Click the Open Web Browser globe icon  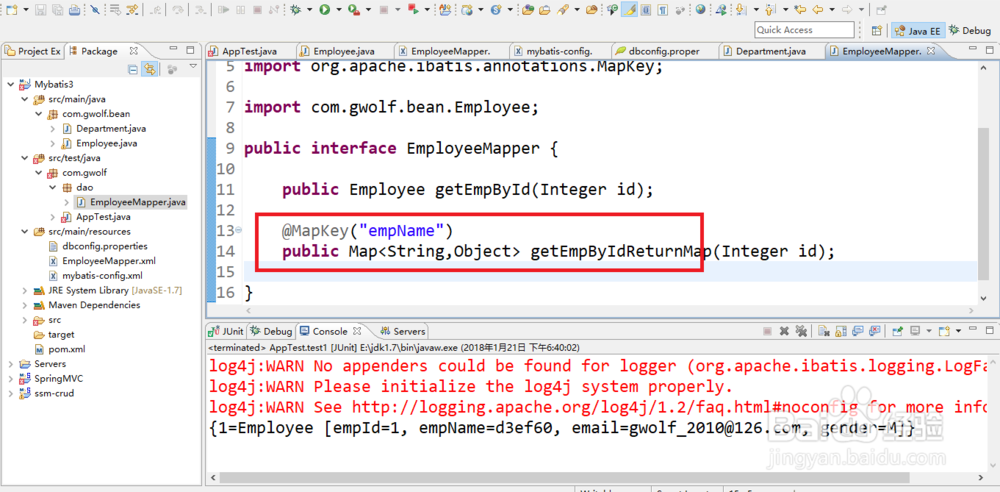[x=700, y=10]
